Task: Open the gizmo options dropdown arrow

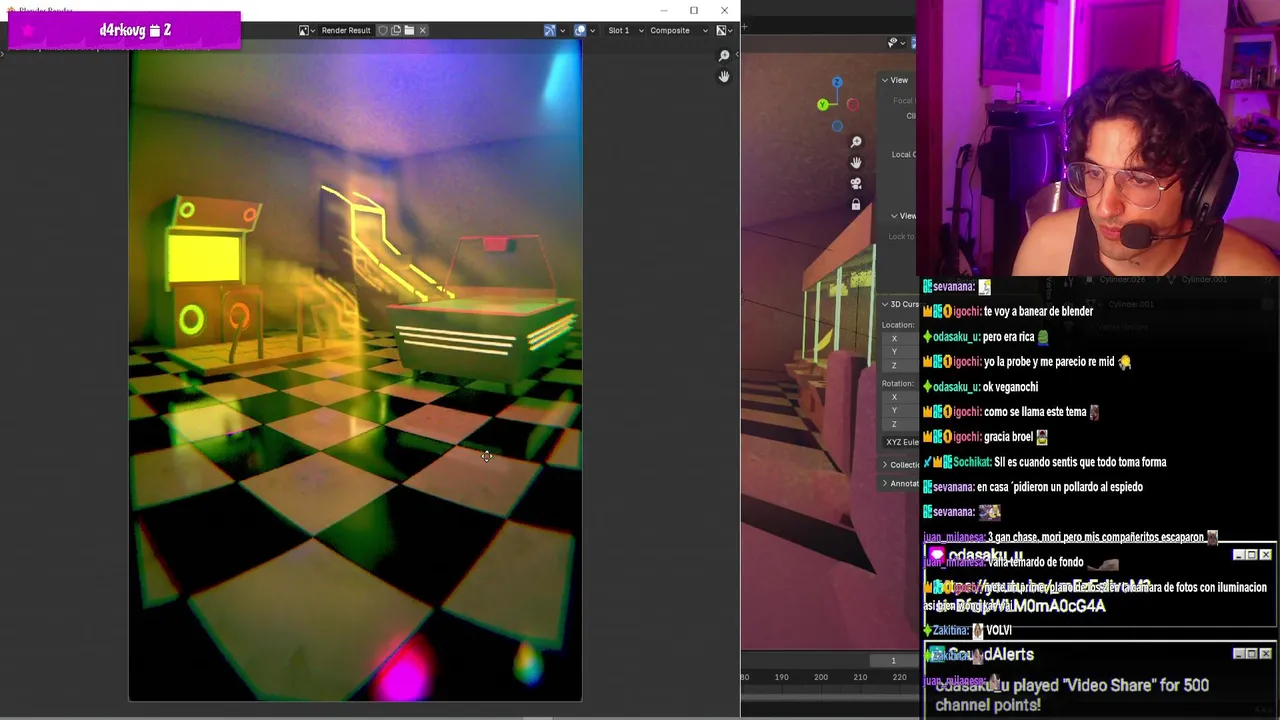Action: pyautogui.click(x=562, y=30)
